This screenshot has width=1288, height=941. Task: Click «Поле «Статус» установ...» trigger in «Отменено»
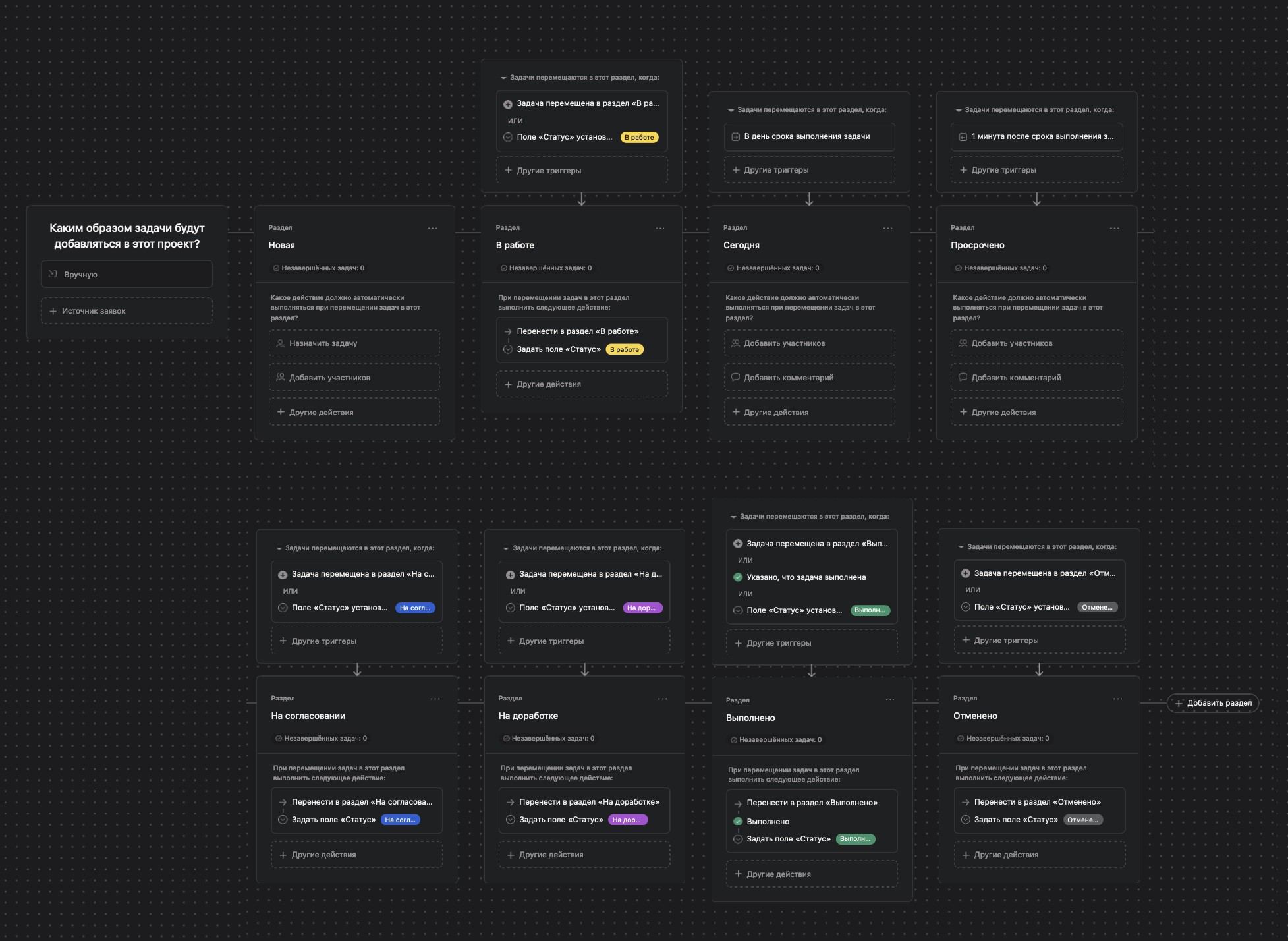click(x=1022, y=607)
